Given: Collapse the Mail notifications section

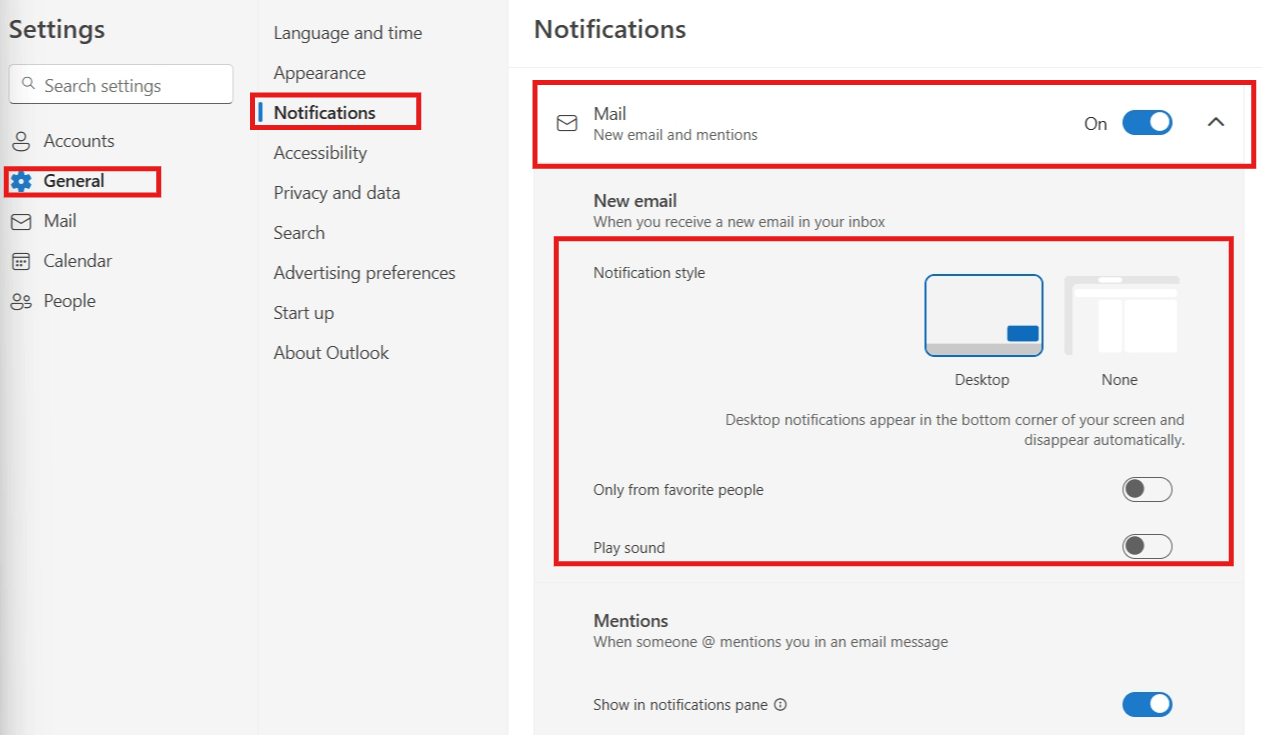Looking at the screenshot, I should tap(1216, 122).
